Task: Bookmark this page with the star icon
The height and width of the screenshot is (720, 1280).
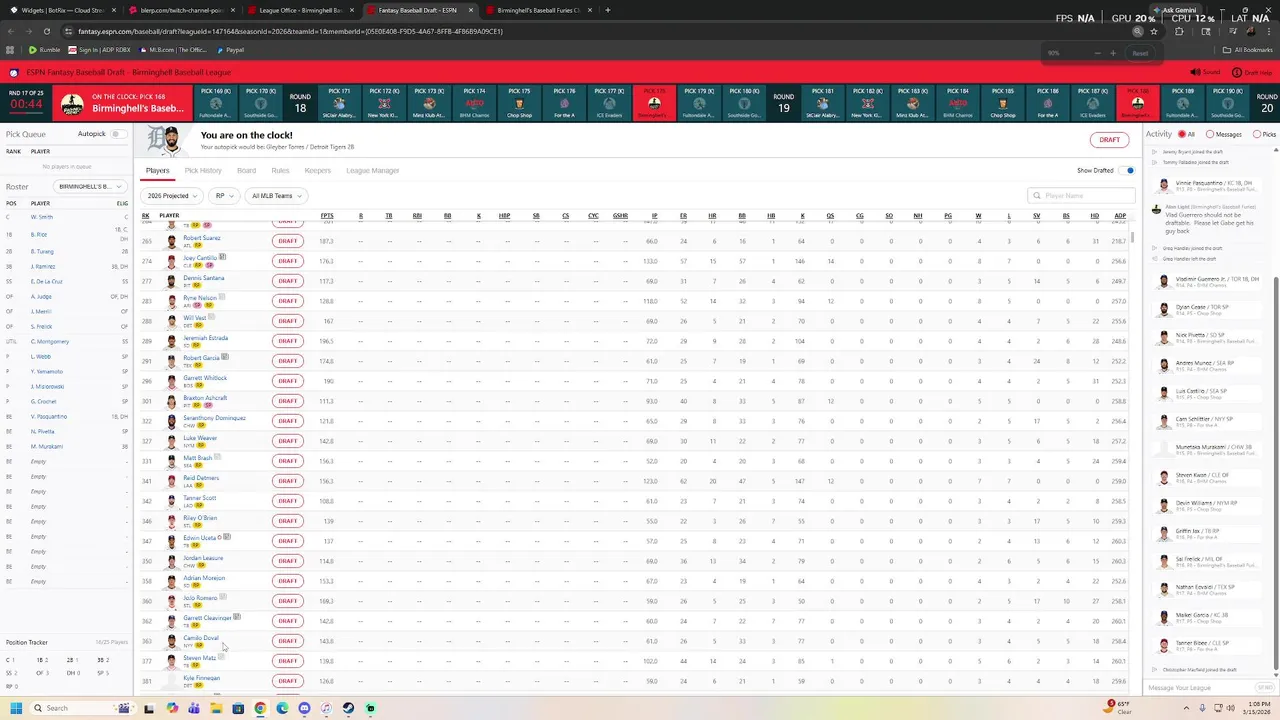Action: click(1154, 31)
